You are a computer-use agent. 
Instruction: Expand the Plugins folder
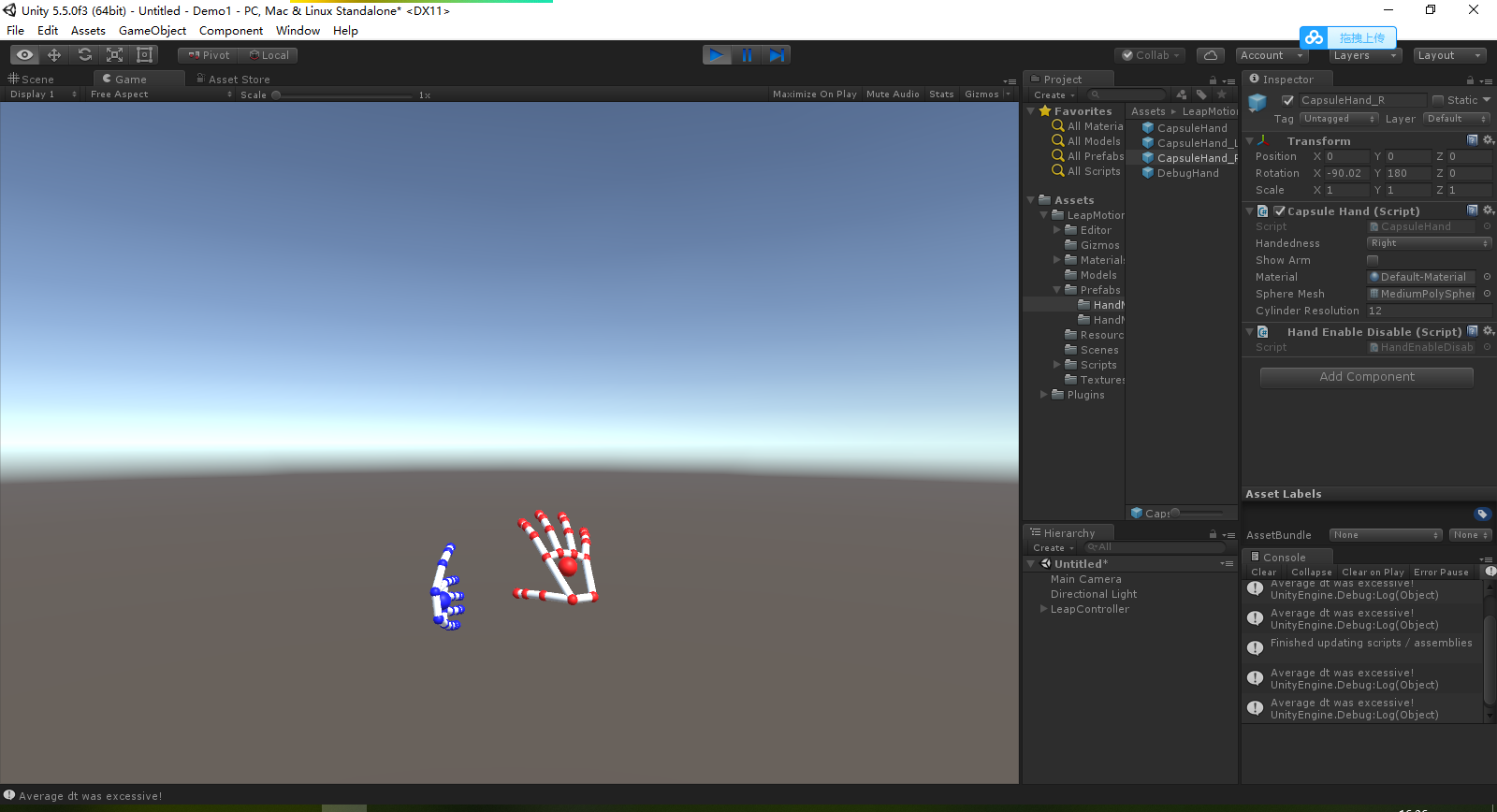click(x=1044, y=395)
